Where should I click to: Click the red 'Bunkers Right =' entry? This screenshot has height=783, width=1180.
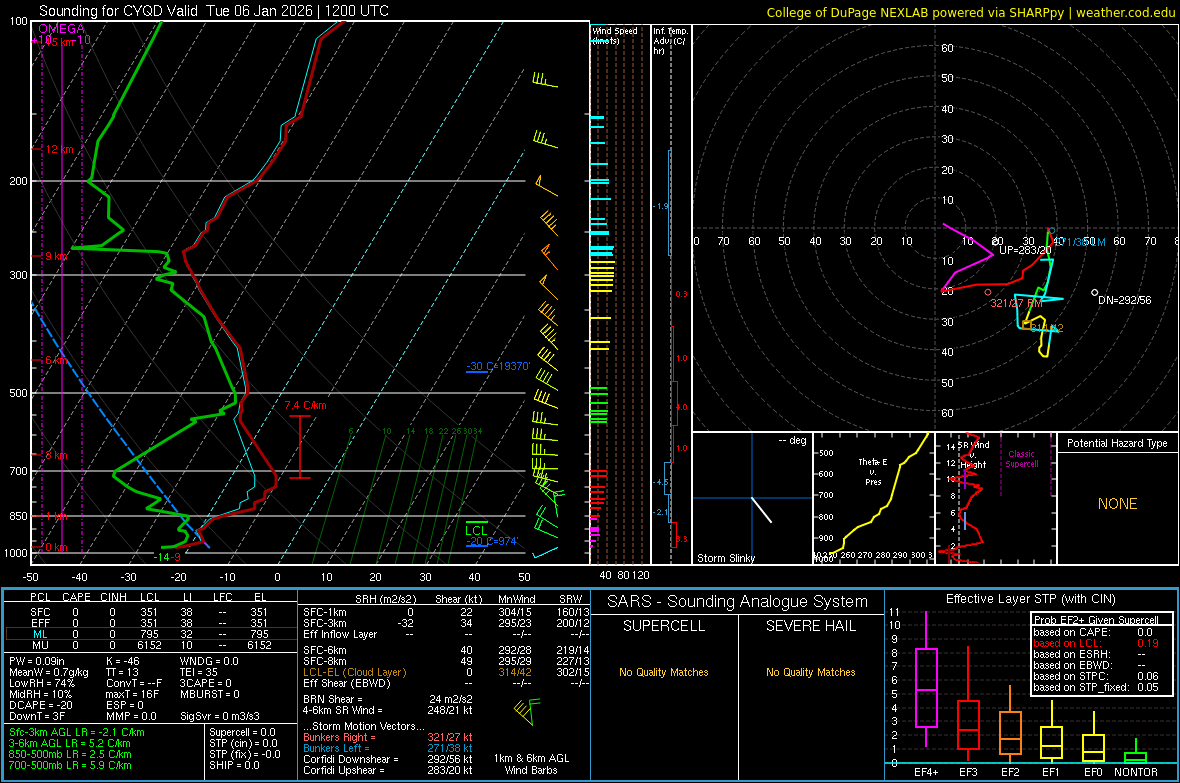click(x=388, y=737)
